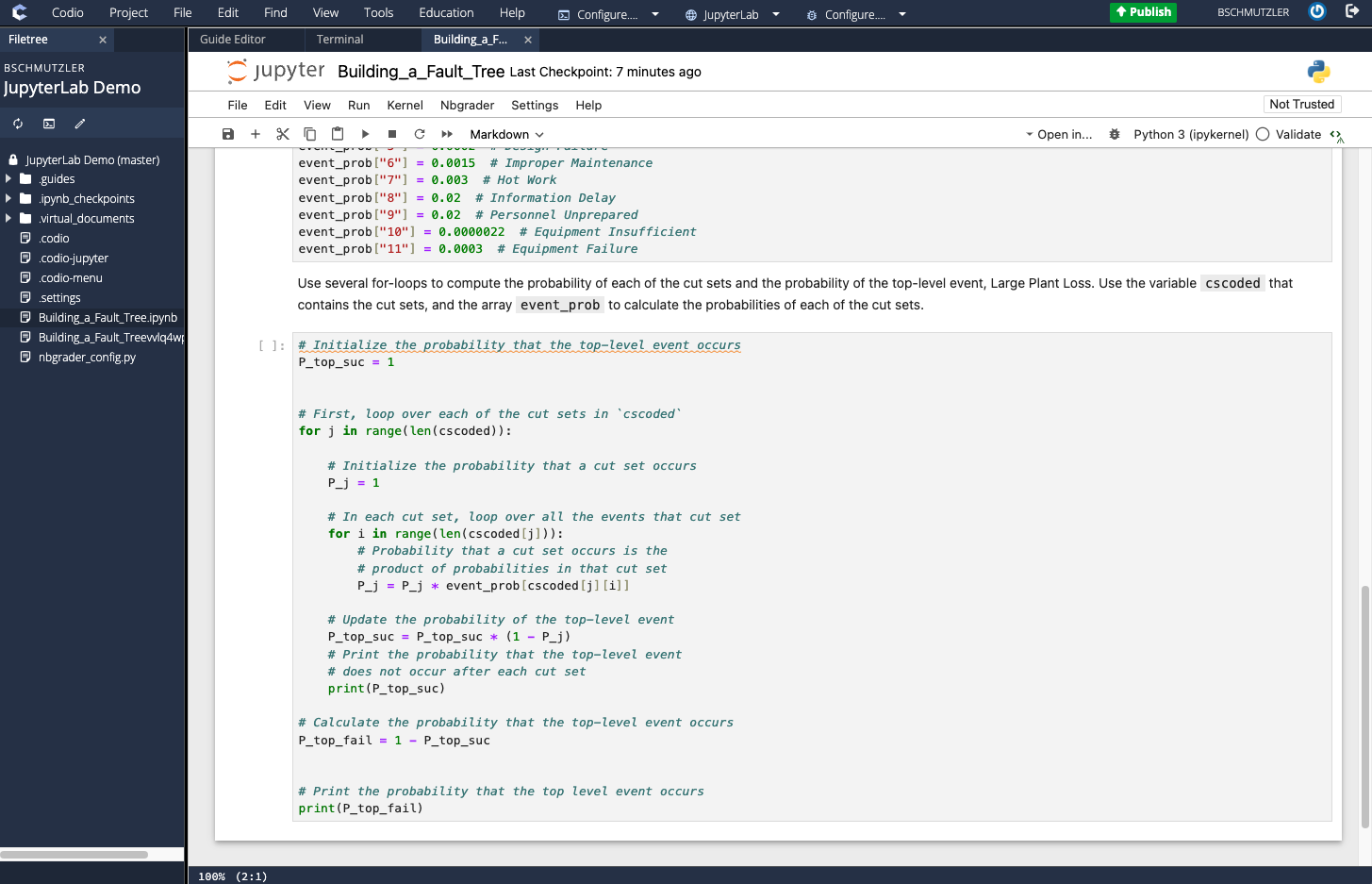Click the Jupyter logo
1372x884 pixels.
pyautogui.click(x=276, y=71)
